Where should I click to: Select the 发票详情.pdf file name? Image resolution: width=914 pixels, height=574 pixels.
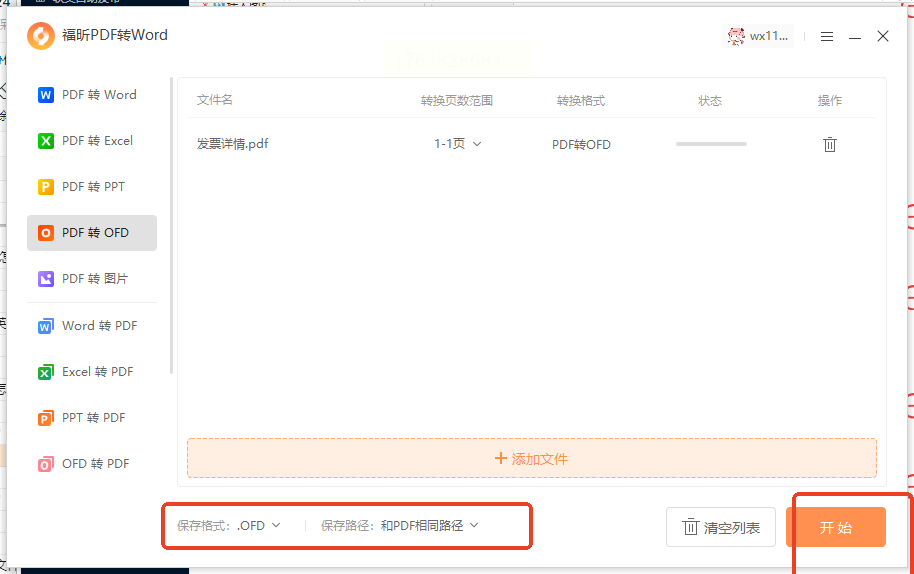(x=232, y=144)
